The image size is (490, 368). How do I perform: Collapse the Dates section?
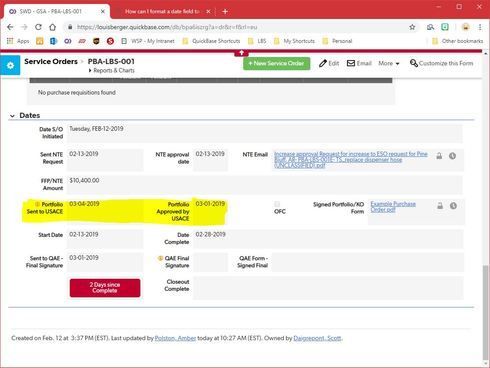[12, 116]
